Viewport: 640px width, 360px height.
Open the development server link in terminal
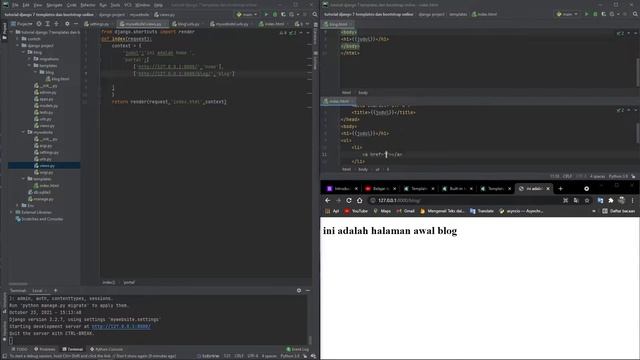pos(121,327)
